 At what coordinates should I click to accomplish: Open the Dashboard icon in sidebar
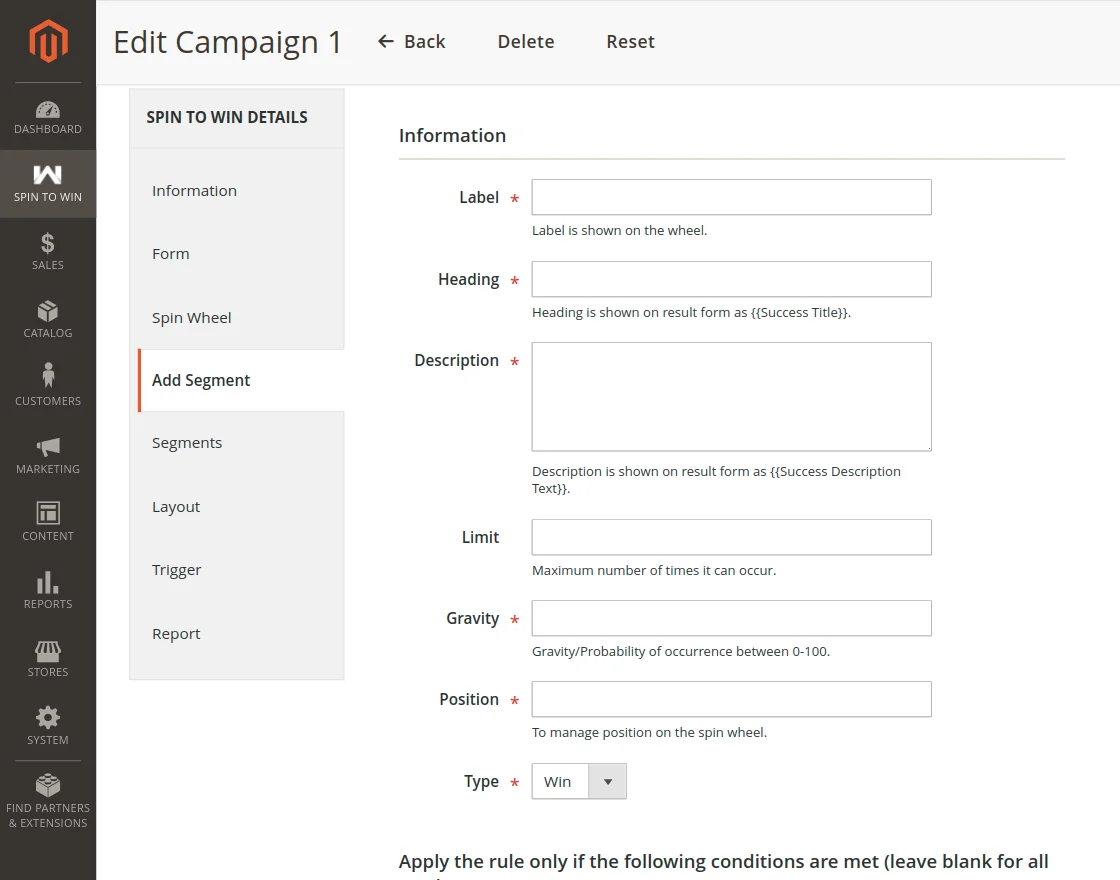tap(48, 110)
